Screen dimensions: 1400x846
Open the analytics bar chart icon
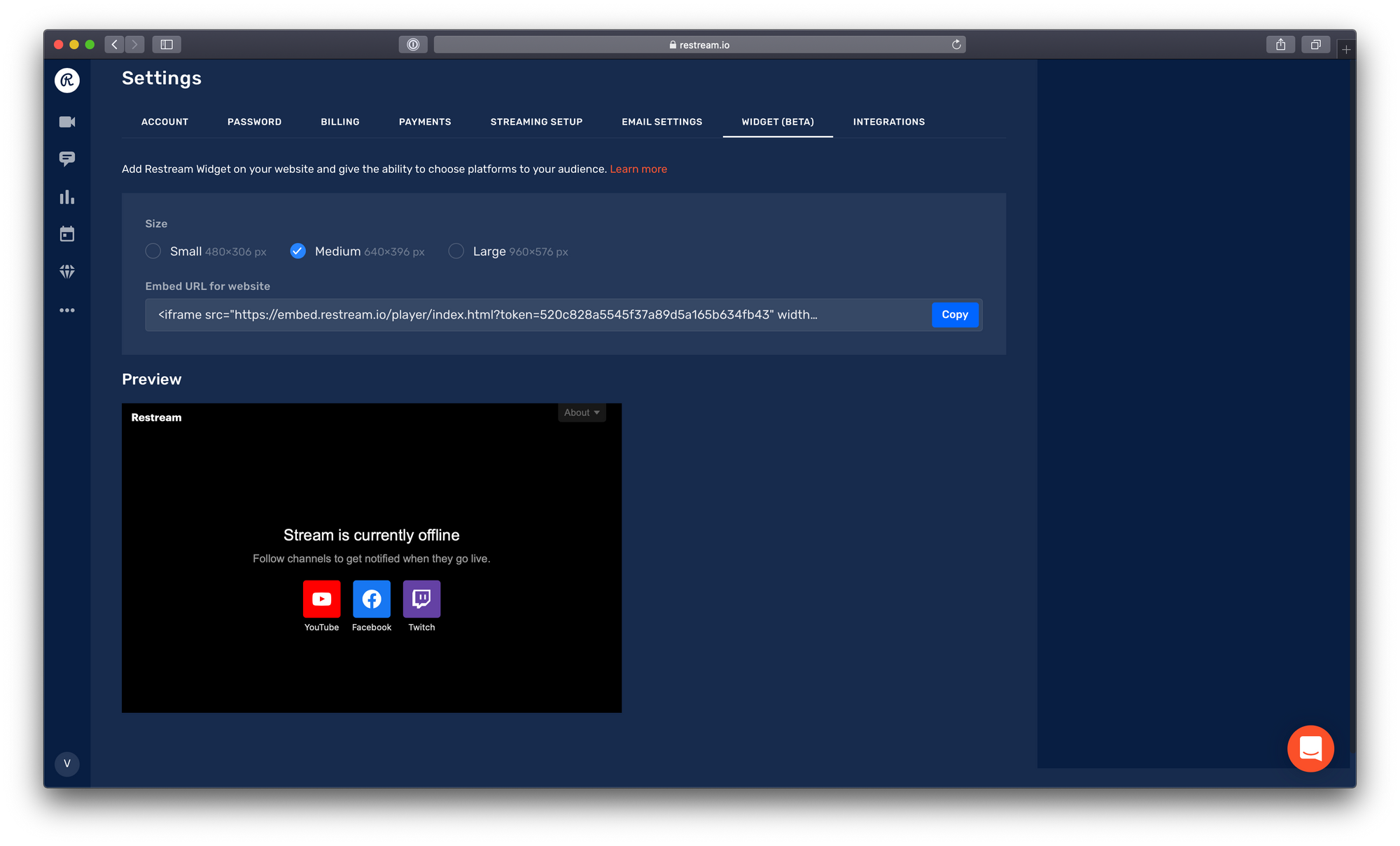[x=67, y=197]
